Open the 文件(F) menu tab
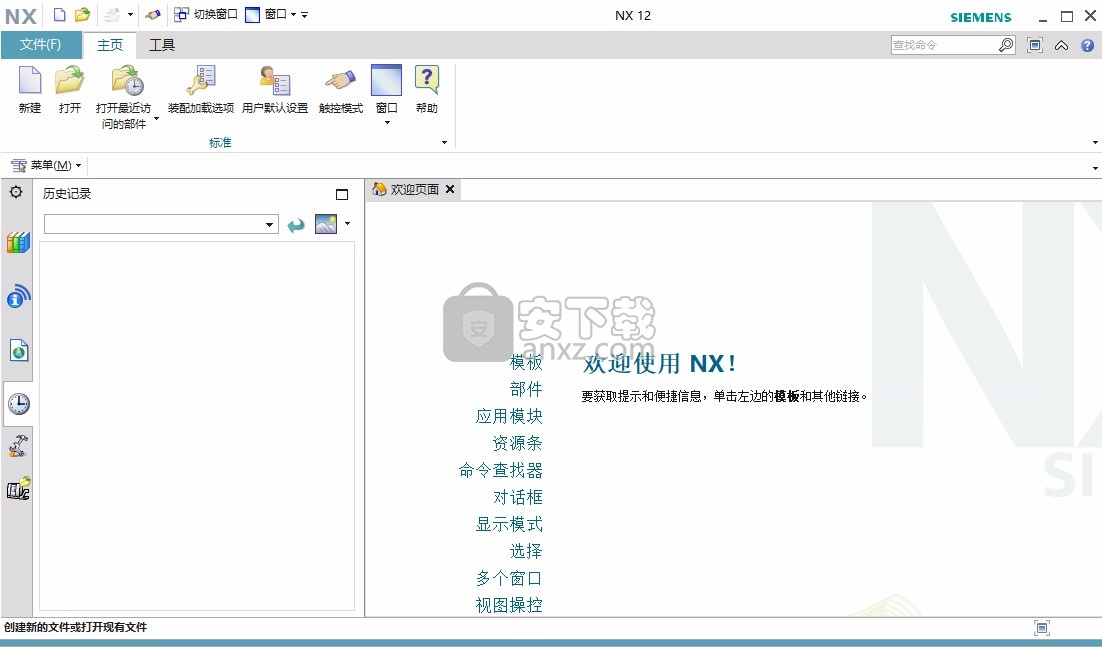Screen dimensions: 1102x647 [x=41, y=45]
